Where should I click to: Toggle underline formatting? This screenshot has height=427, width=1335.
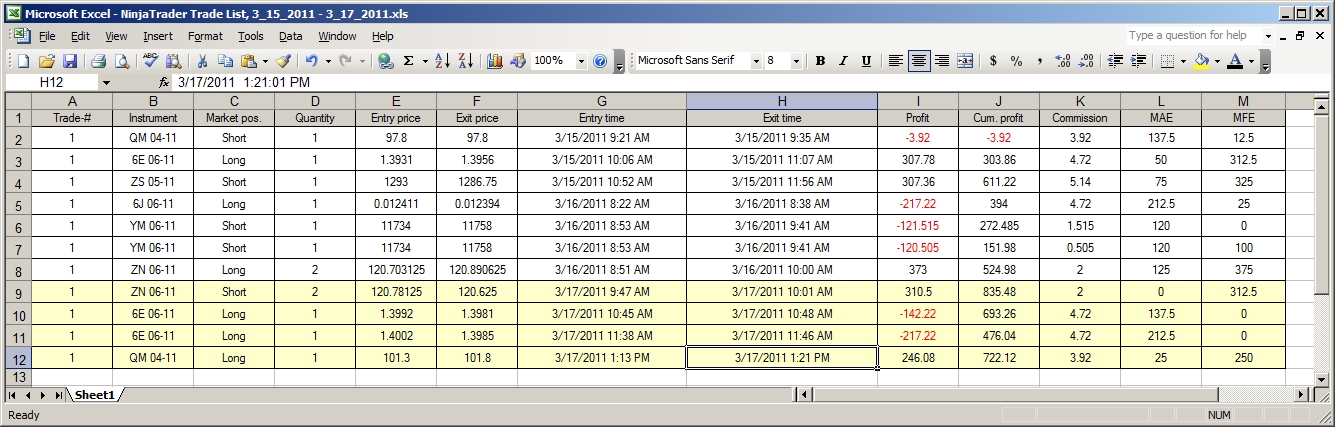click(866, 61)
